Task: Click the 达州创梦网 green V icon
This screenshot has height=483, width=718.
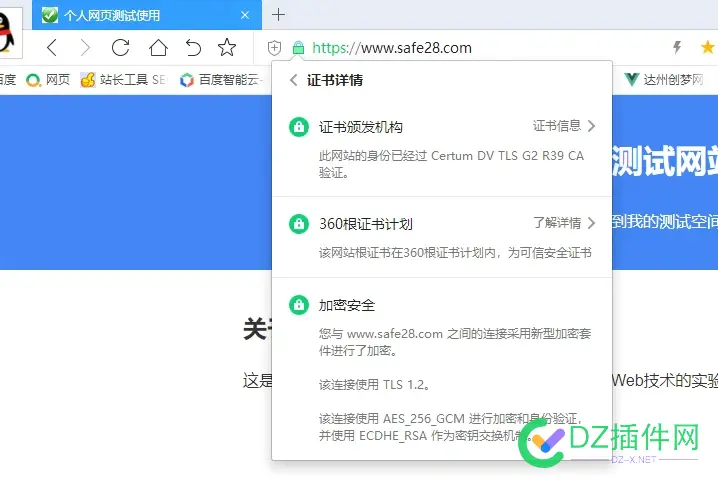Action: click(631, 80)
